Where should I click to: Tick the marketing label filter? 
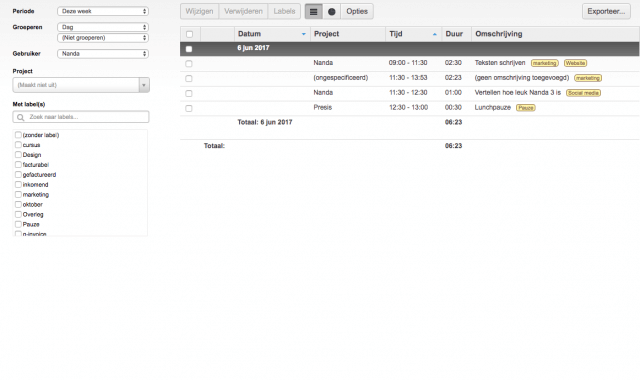[18, 194]
